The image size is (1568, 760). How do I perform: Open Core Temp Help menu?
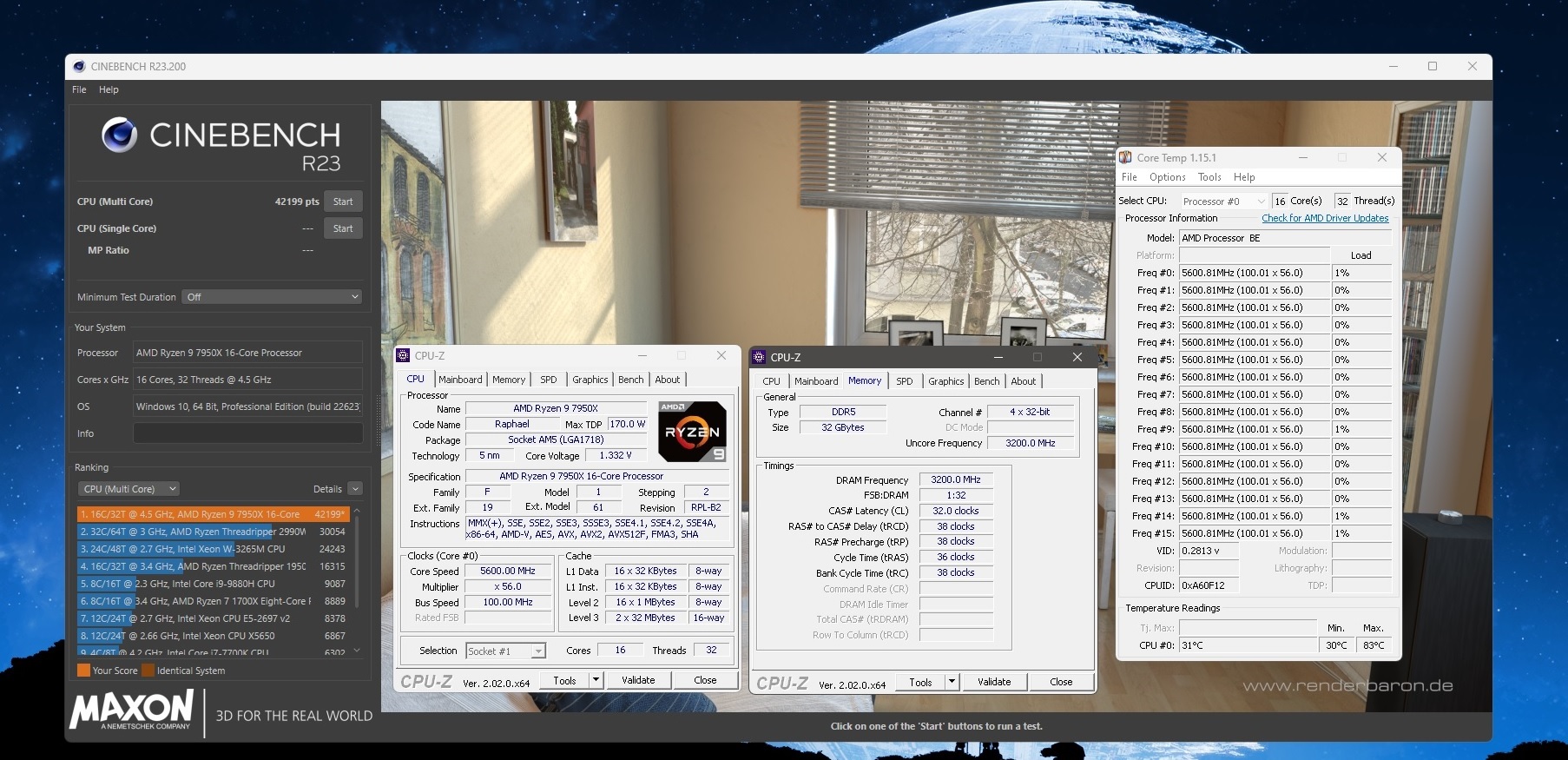(x=1244, y=177)
